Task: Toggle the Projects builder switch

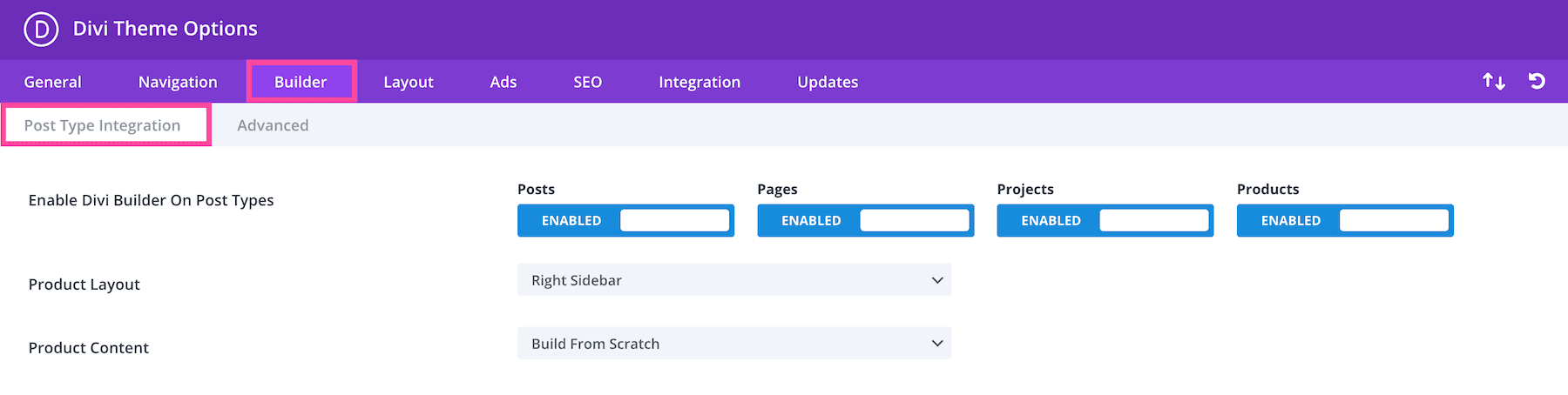Action: (1105, 221)
